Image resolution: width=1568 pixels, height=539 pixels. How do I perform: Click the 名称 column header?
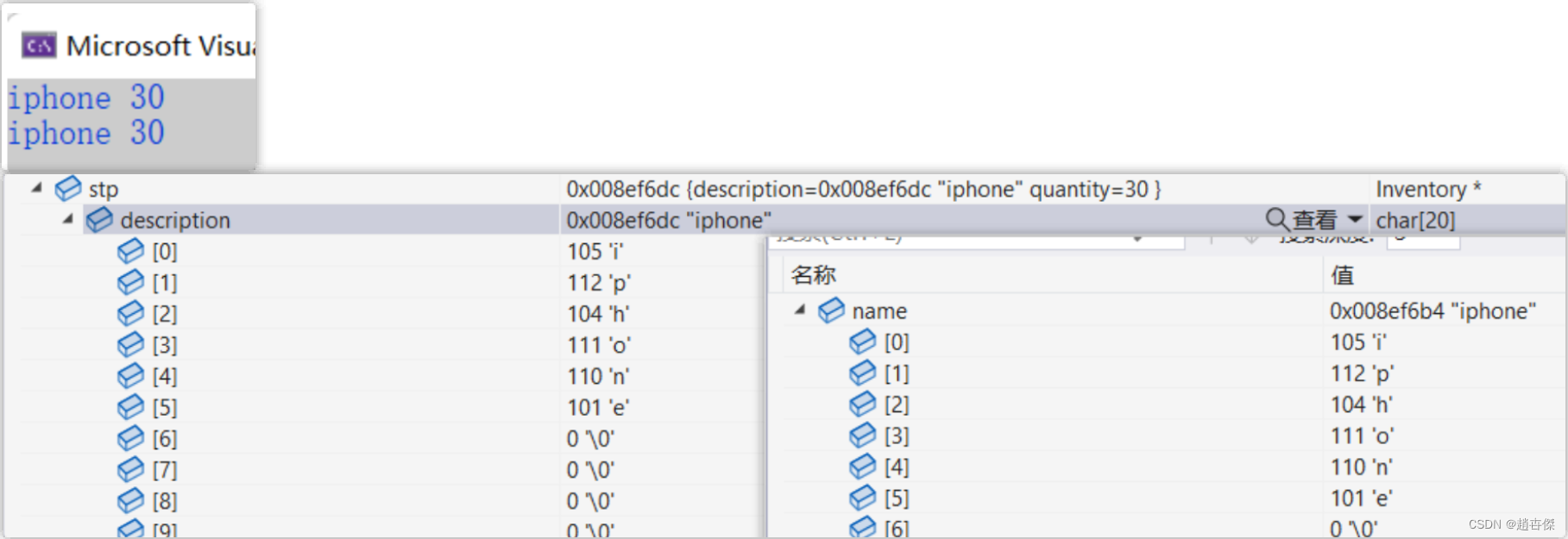[x=813, y=275]
